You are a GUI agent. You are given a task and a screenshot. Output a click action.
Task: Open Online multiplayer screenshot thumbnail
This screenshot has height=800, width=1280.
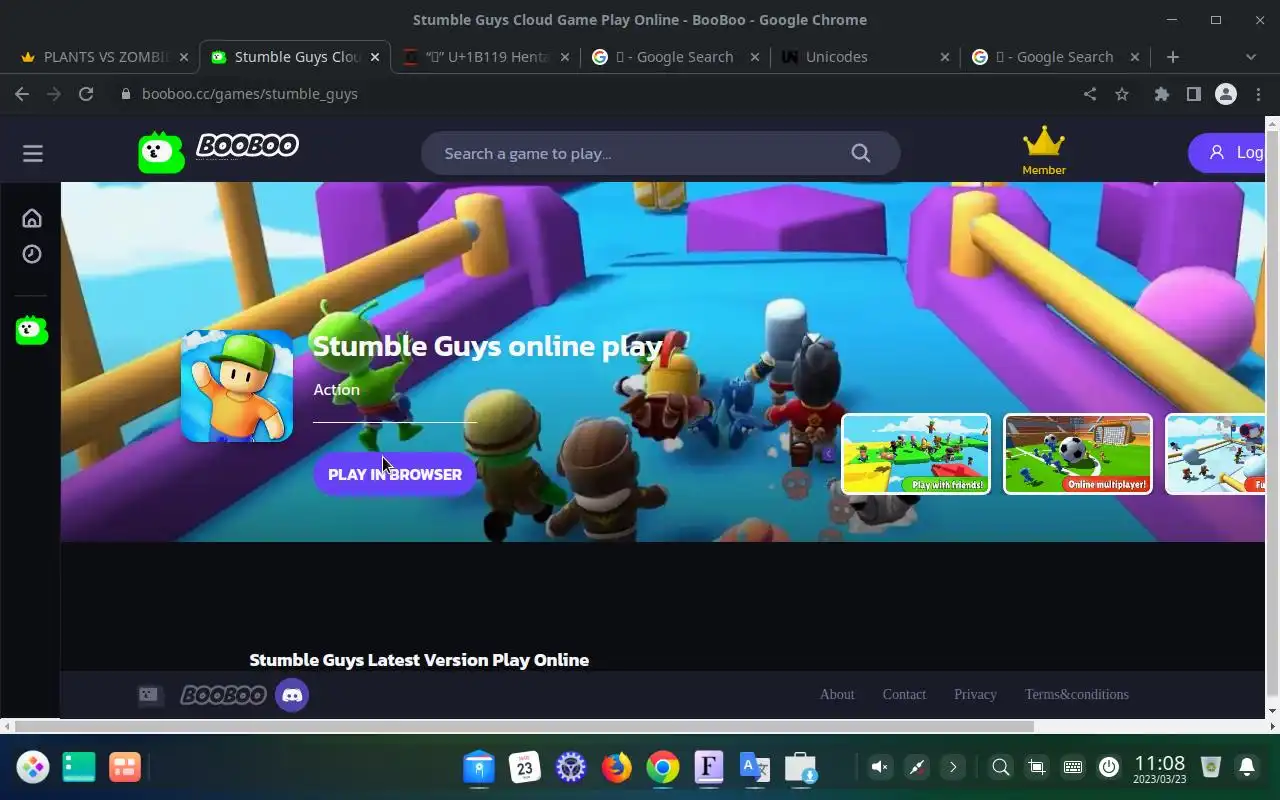pyautogui.click(x=1078, y=454)
